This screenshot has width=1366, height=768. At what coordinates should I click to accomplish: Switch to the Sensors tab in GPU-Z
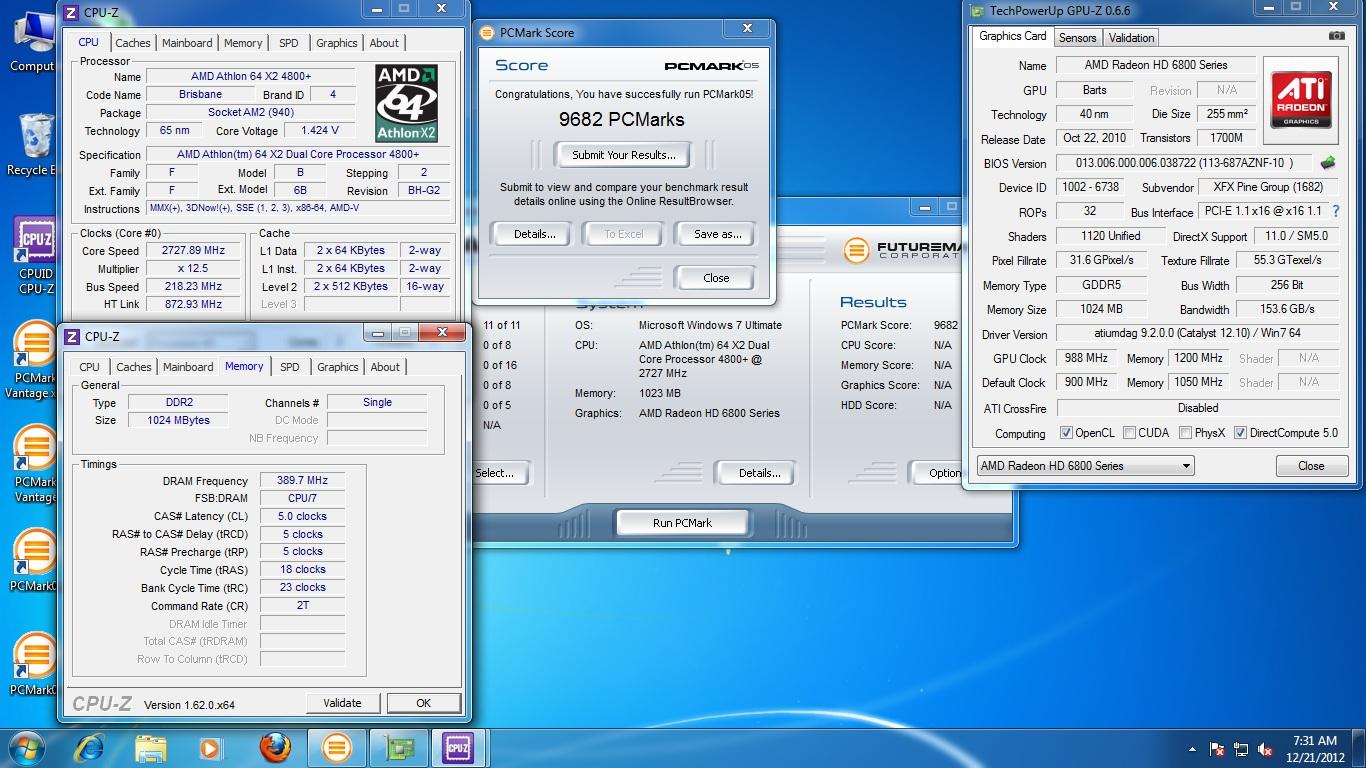click(1077, 37)
